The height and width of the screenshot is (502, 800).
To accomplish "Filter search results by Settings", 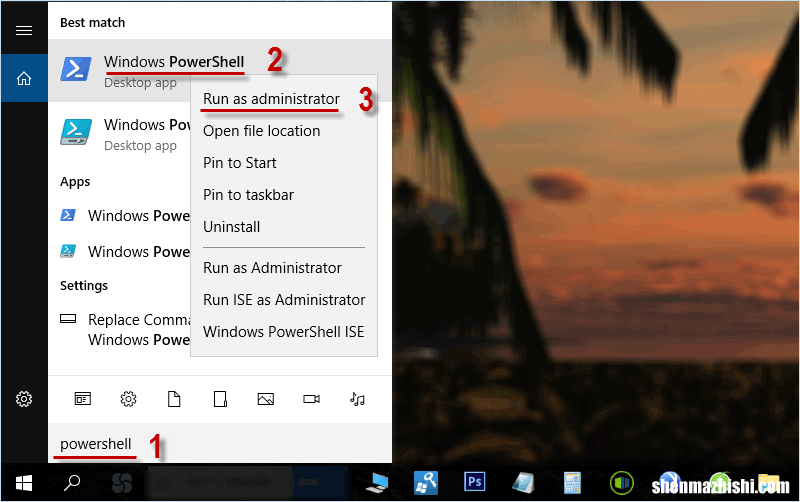I will 128,398.
